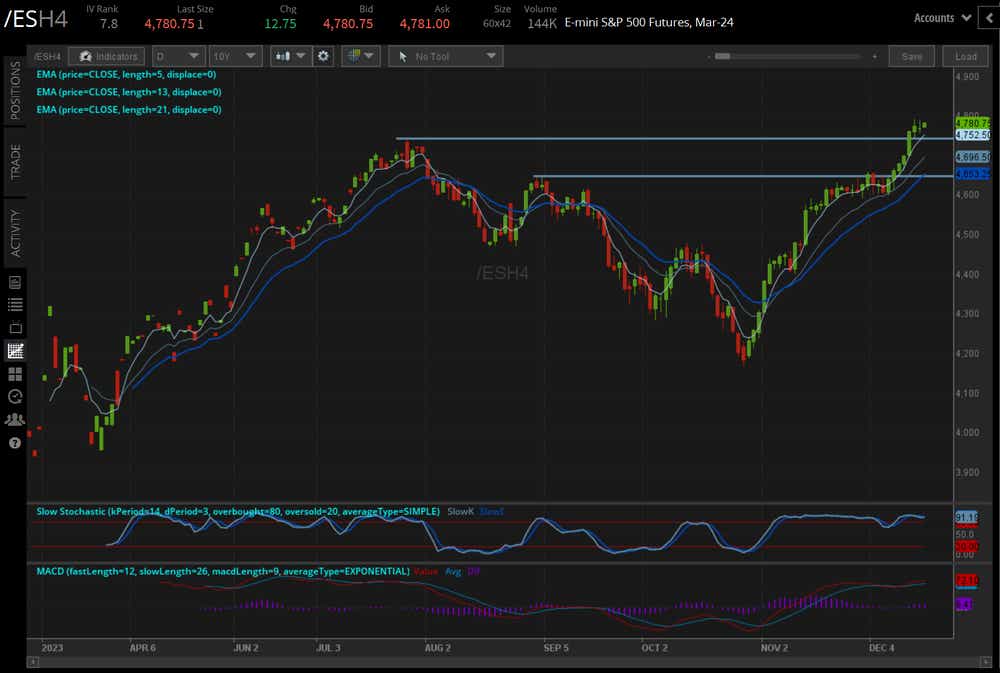Viewport: 1000px width, 673px height.
Task: Collapse the right side panel arrow
Action: (988, 18)
